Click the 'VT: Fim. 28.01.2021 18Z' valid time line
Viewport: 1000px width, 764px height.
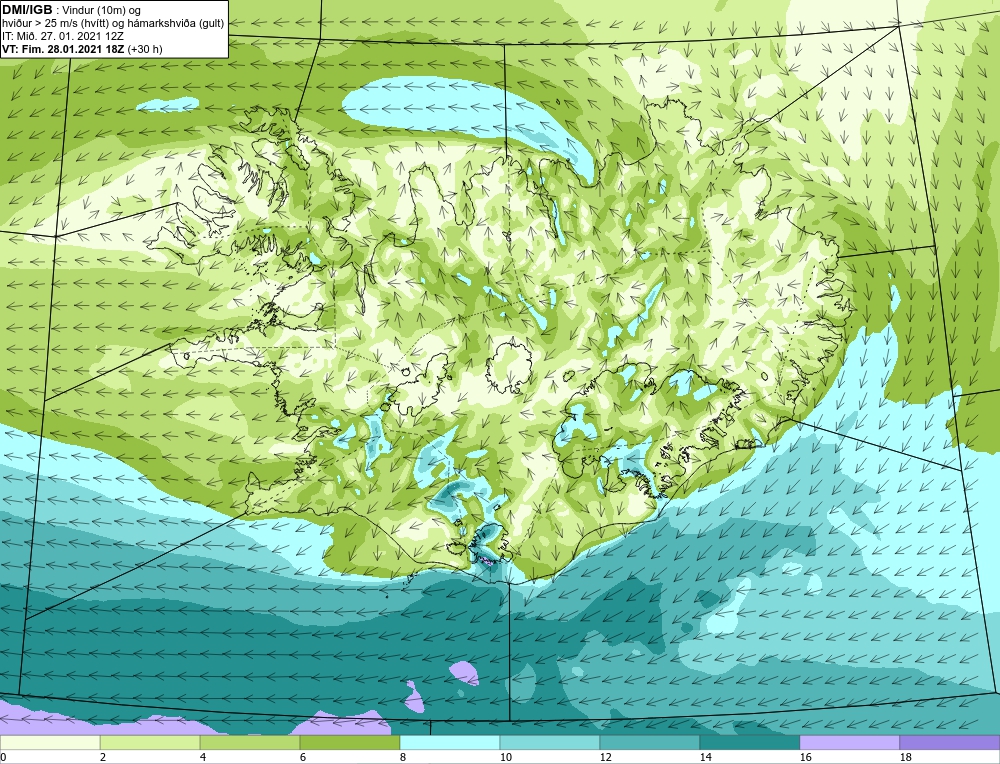point(64,49)
